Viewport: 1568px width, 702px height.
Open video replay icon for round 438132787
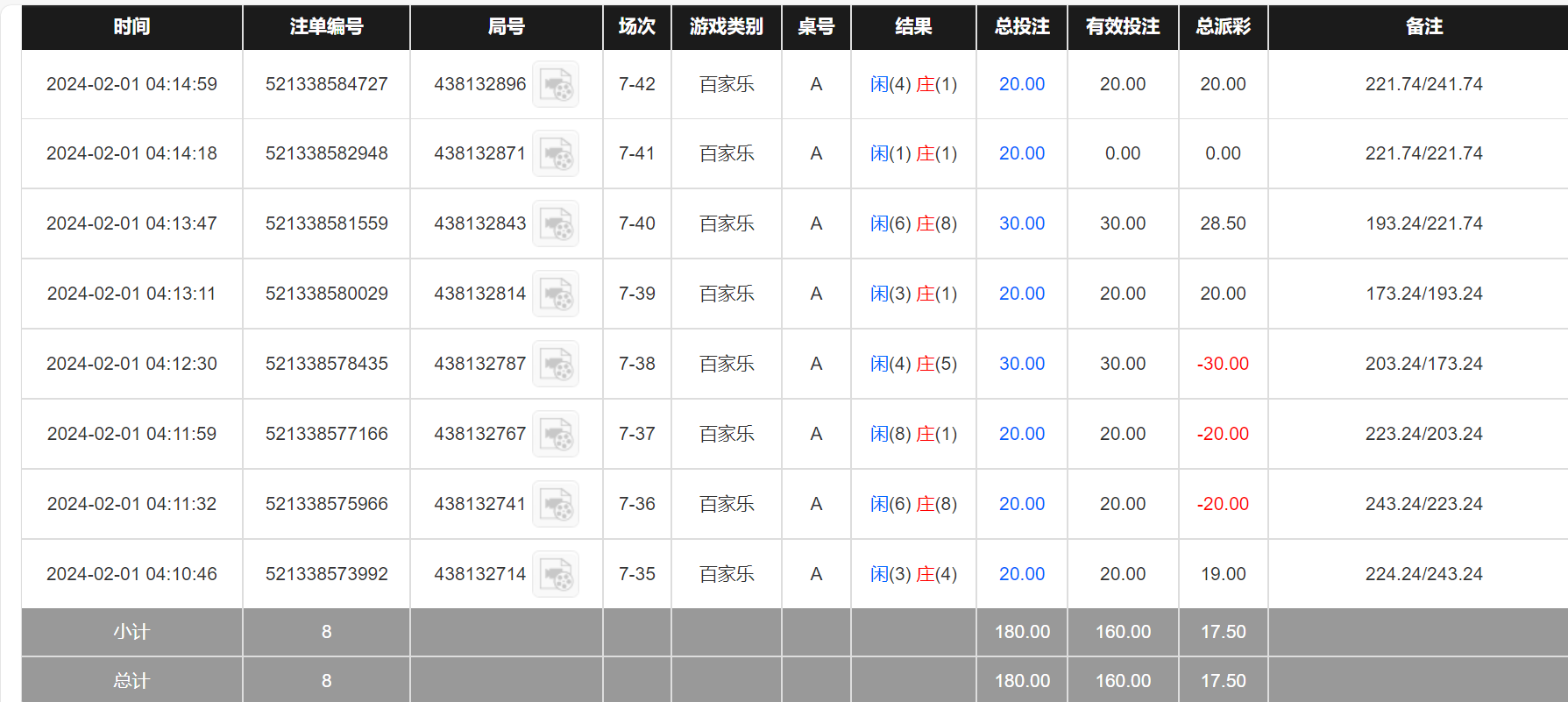(556, 364)
